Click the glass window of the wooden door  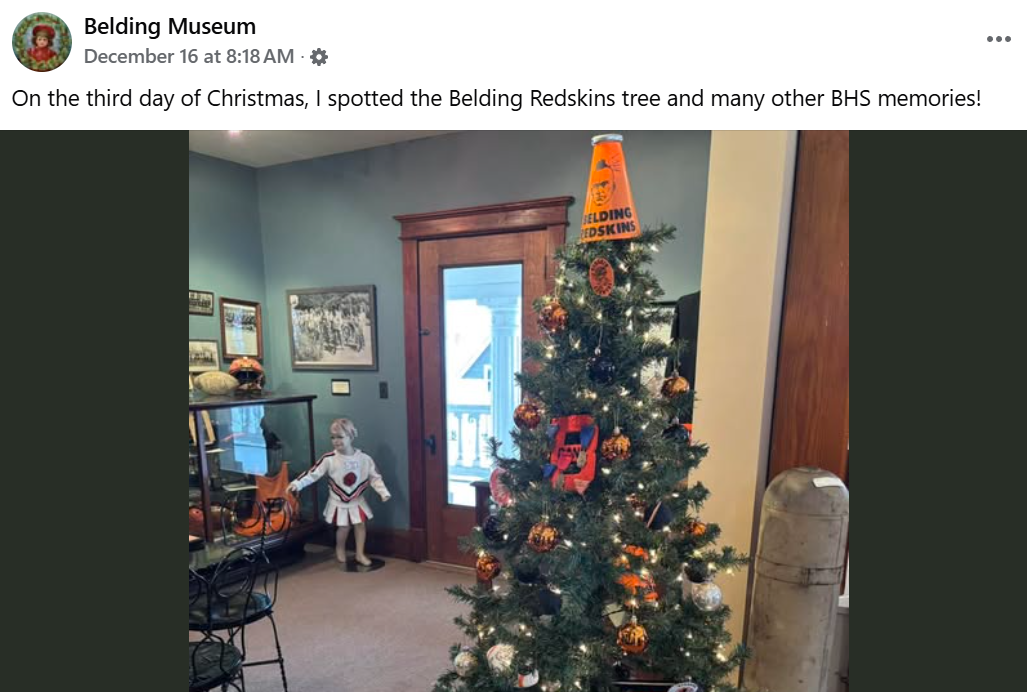click(483, 384)
